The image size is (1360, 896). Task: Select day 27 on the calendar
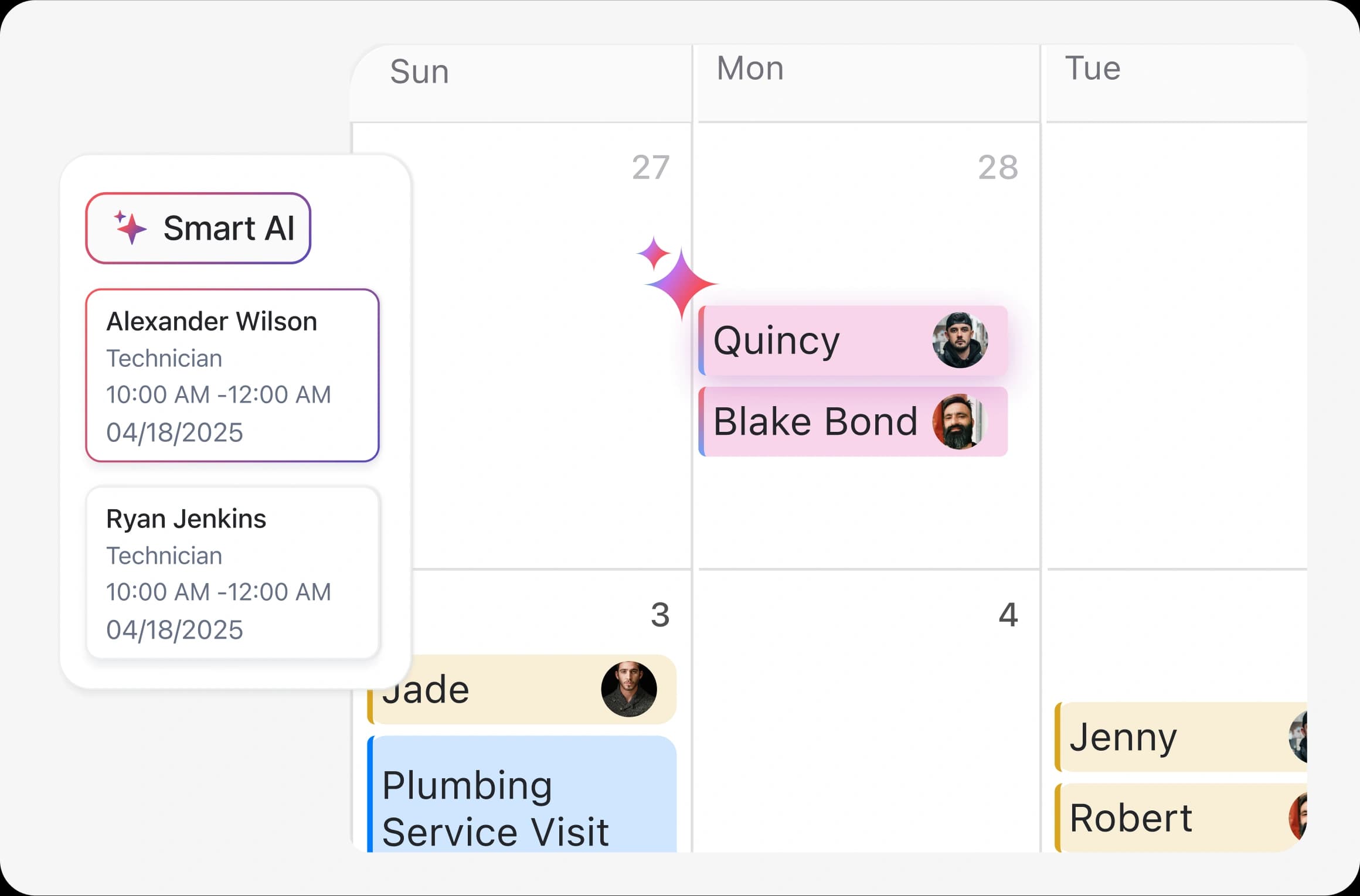(x=650, y=168)
